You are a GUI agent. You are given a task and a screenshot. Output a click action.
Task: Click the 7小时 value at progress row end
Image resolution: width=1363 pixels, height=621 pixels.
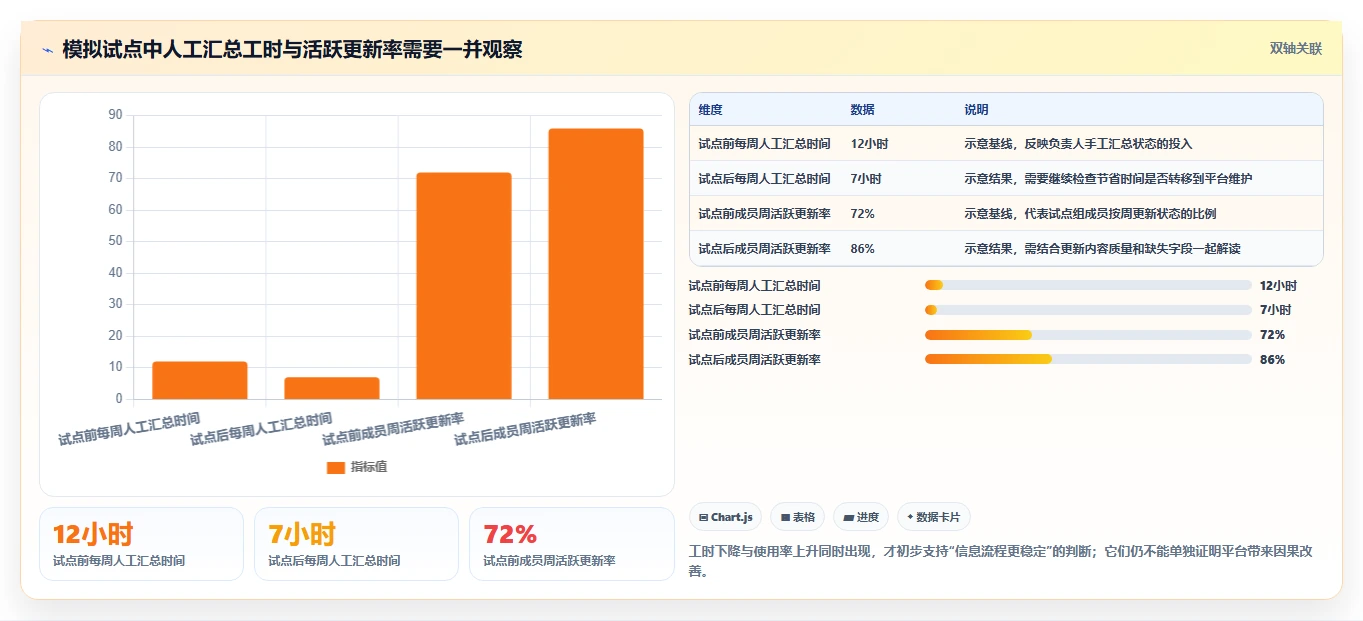(x=1275, y=310)
